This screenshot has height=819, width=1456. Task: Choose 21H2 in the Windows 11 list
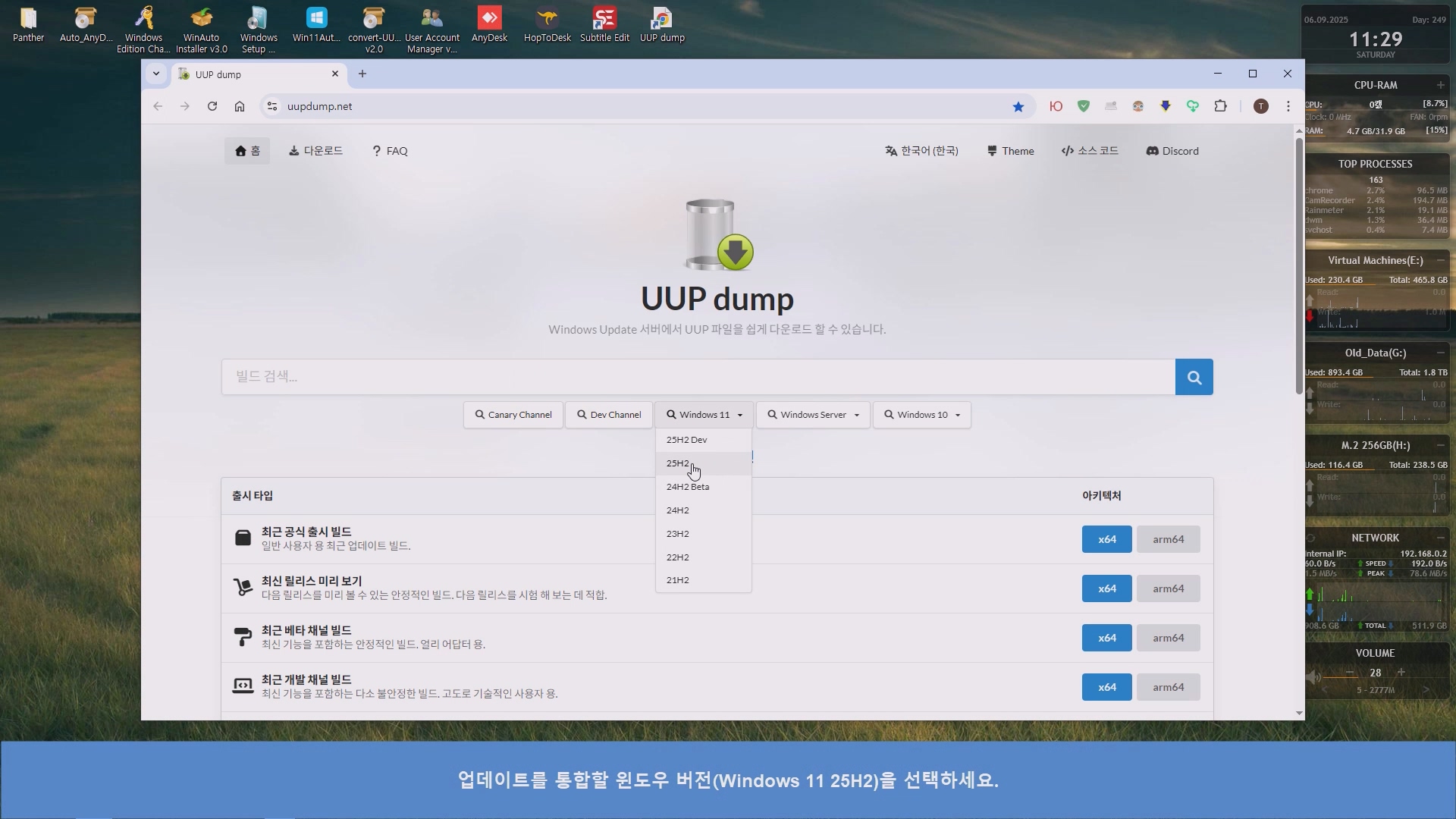704,580
